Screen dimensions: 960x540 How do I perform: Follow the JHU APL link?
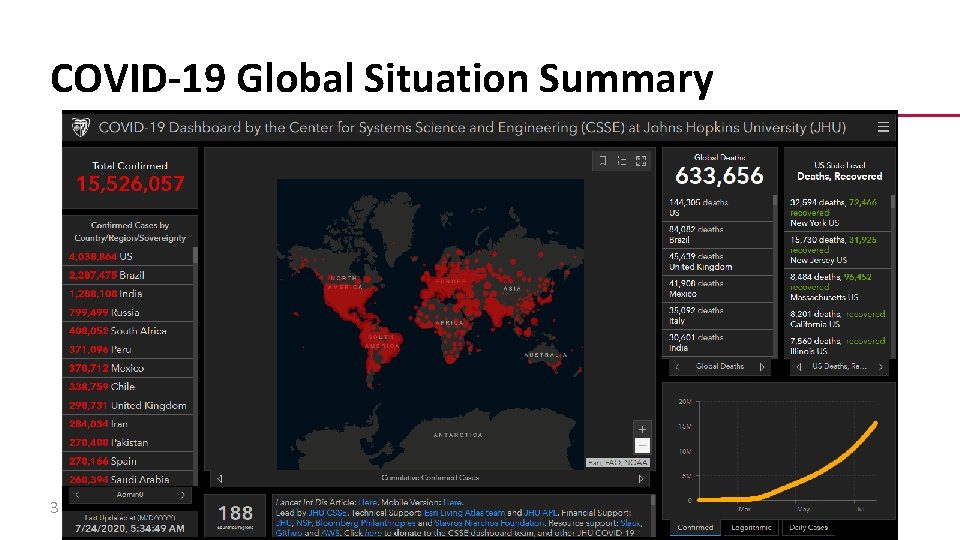point(541,512)
